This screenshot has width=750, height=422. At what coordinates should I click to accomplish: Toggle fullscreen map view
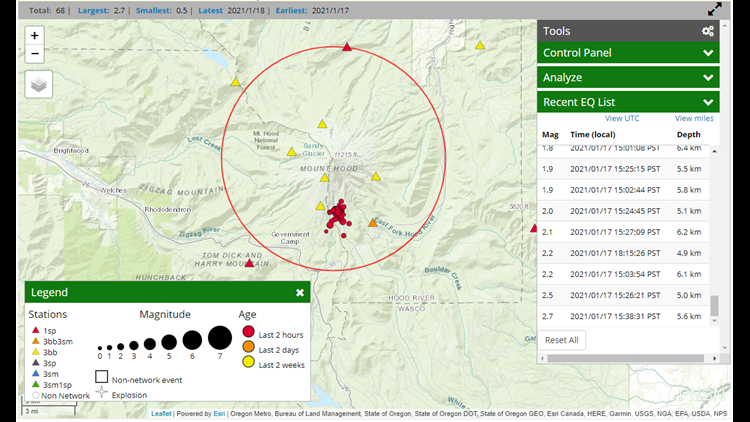point(715,9)
